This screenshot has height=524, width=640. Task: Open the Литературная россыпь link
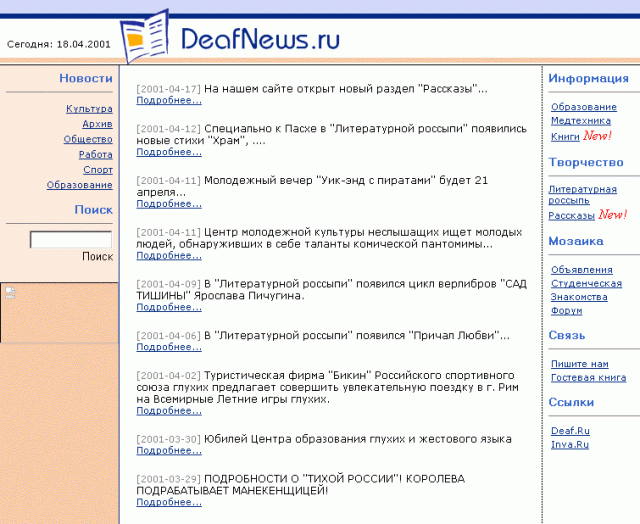tap(582, 195)
